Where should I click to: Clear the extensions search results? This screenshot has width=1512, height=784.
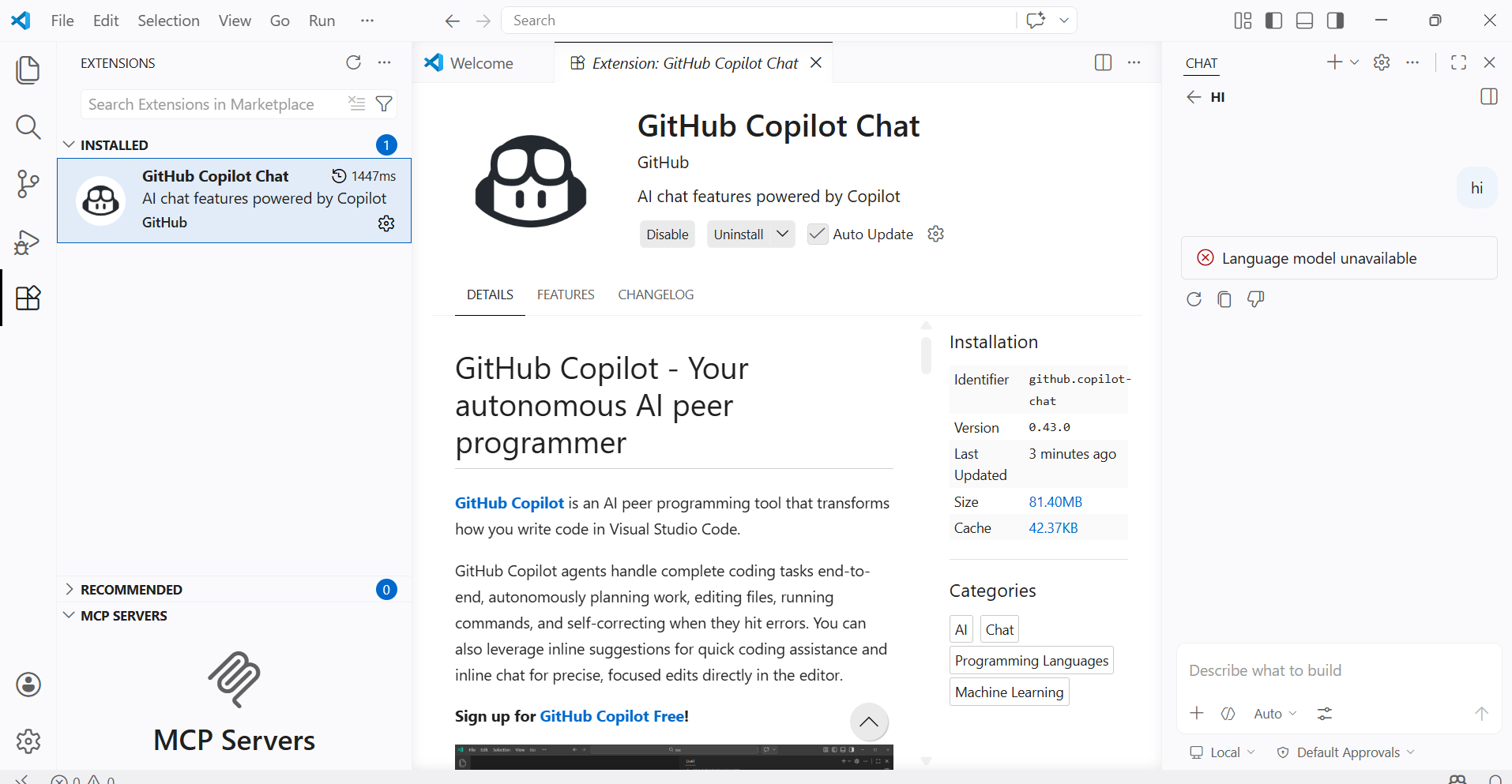point(357,103)
